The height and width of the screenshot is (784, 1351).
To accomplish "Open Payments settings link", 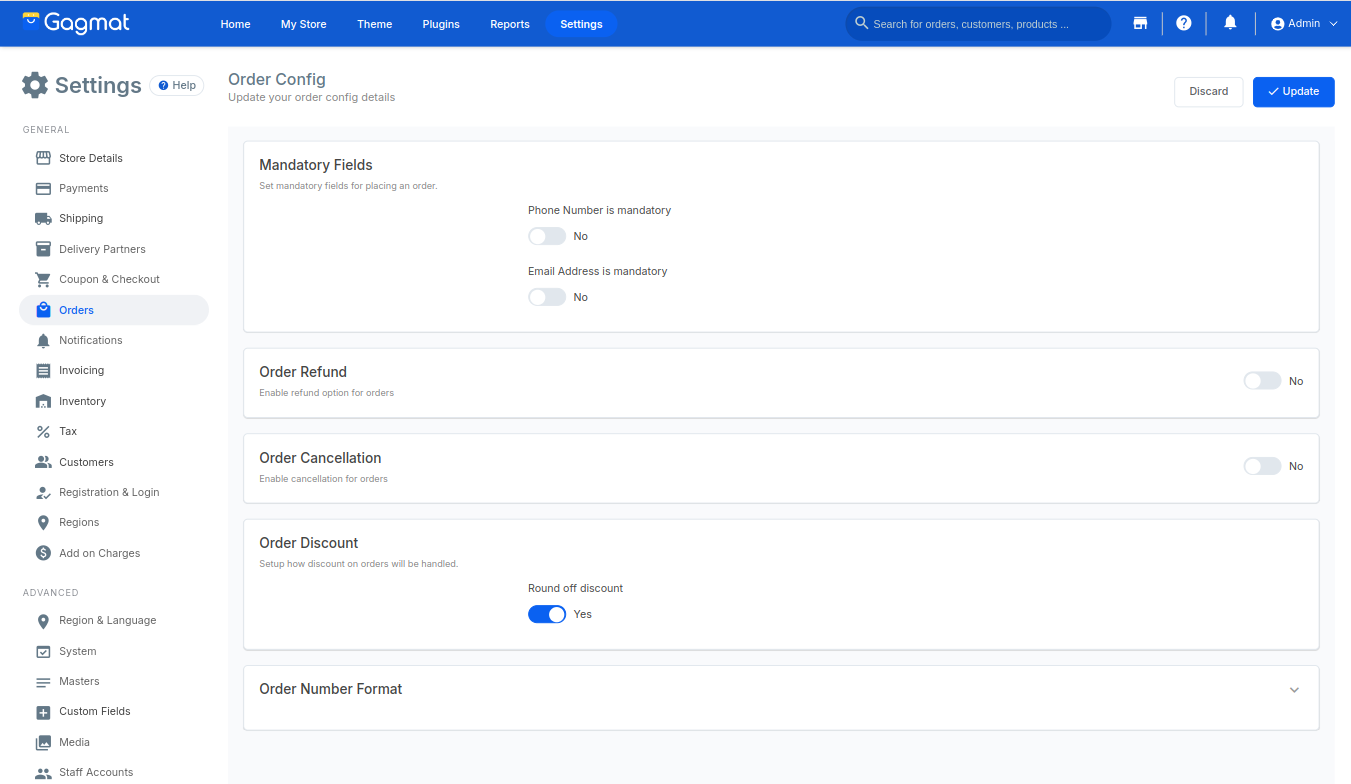I will (84, 188).
